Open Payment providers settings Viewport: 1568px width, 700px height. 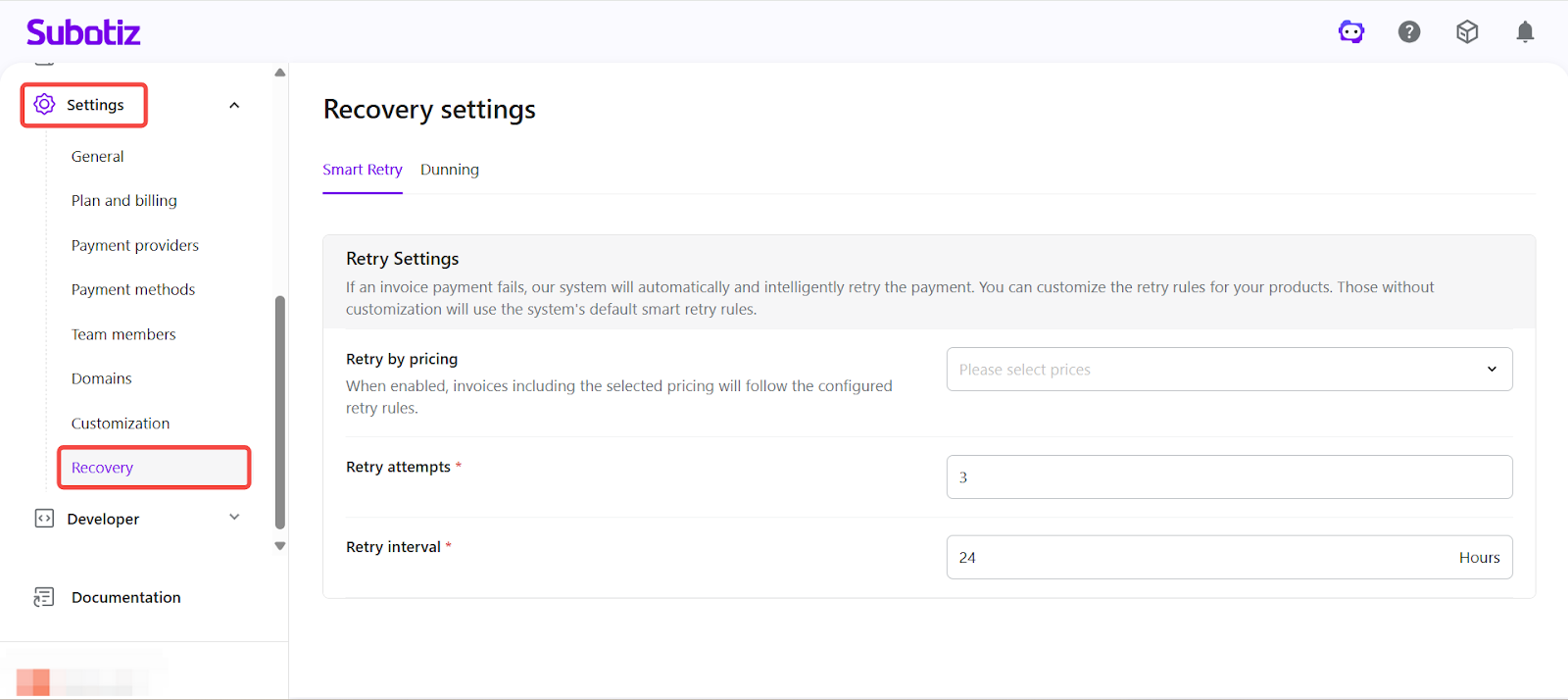tap(135, 245)
